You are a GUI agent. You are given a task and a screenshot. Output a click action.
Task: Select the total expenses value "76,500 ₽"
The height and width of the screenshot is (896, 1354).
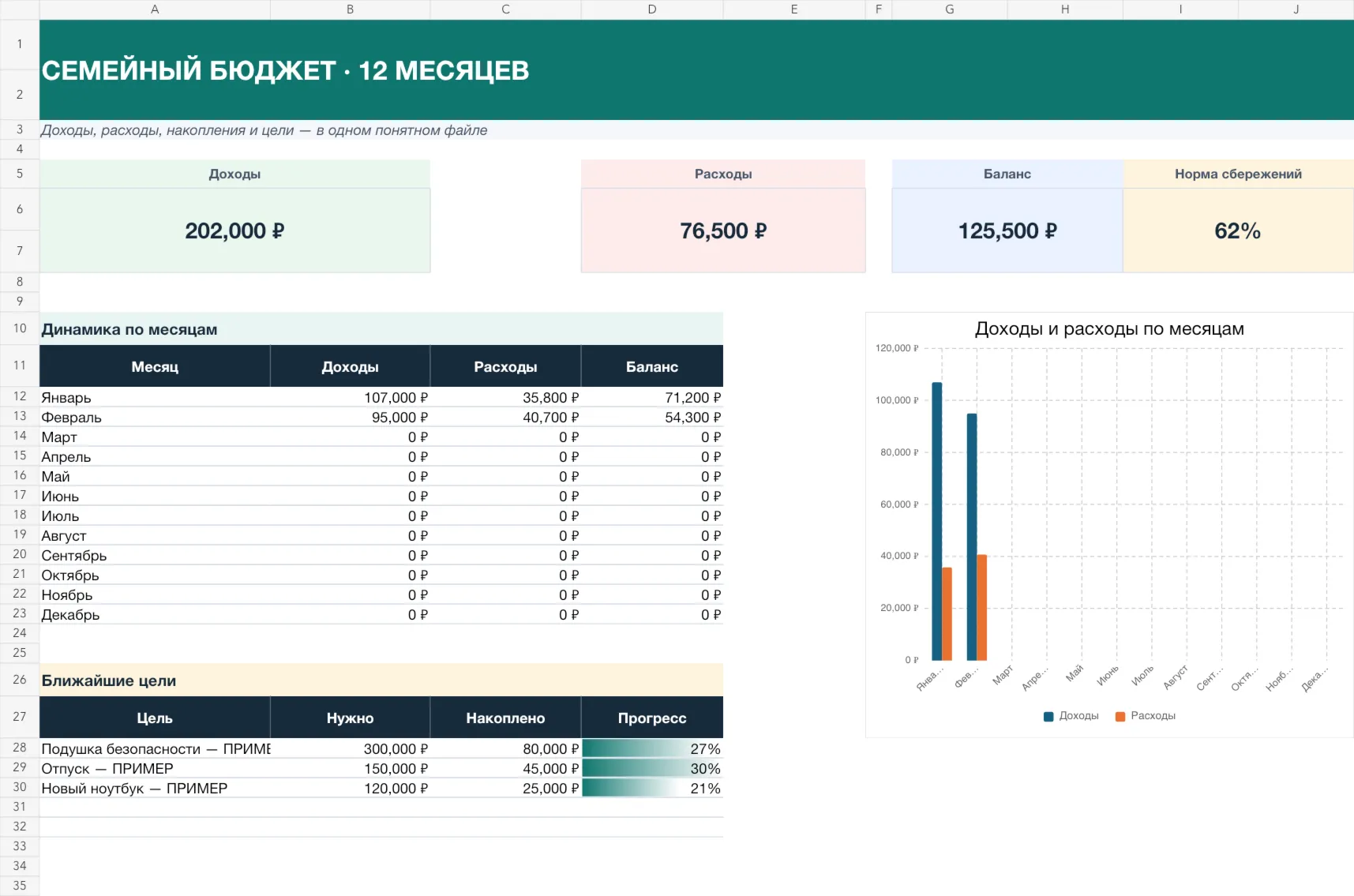(x=723, y=231)
